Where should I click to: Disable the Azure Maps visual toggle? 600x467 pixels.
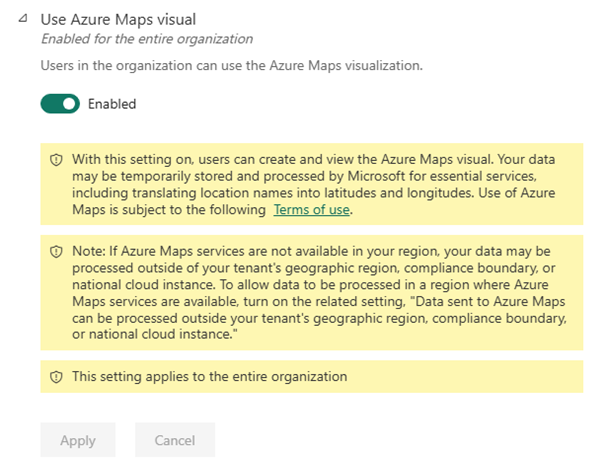point(60,103)
